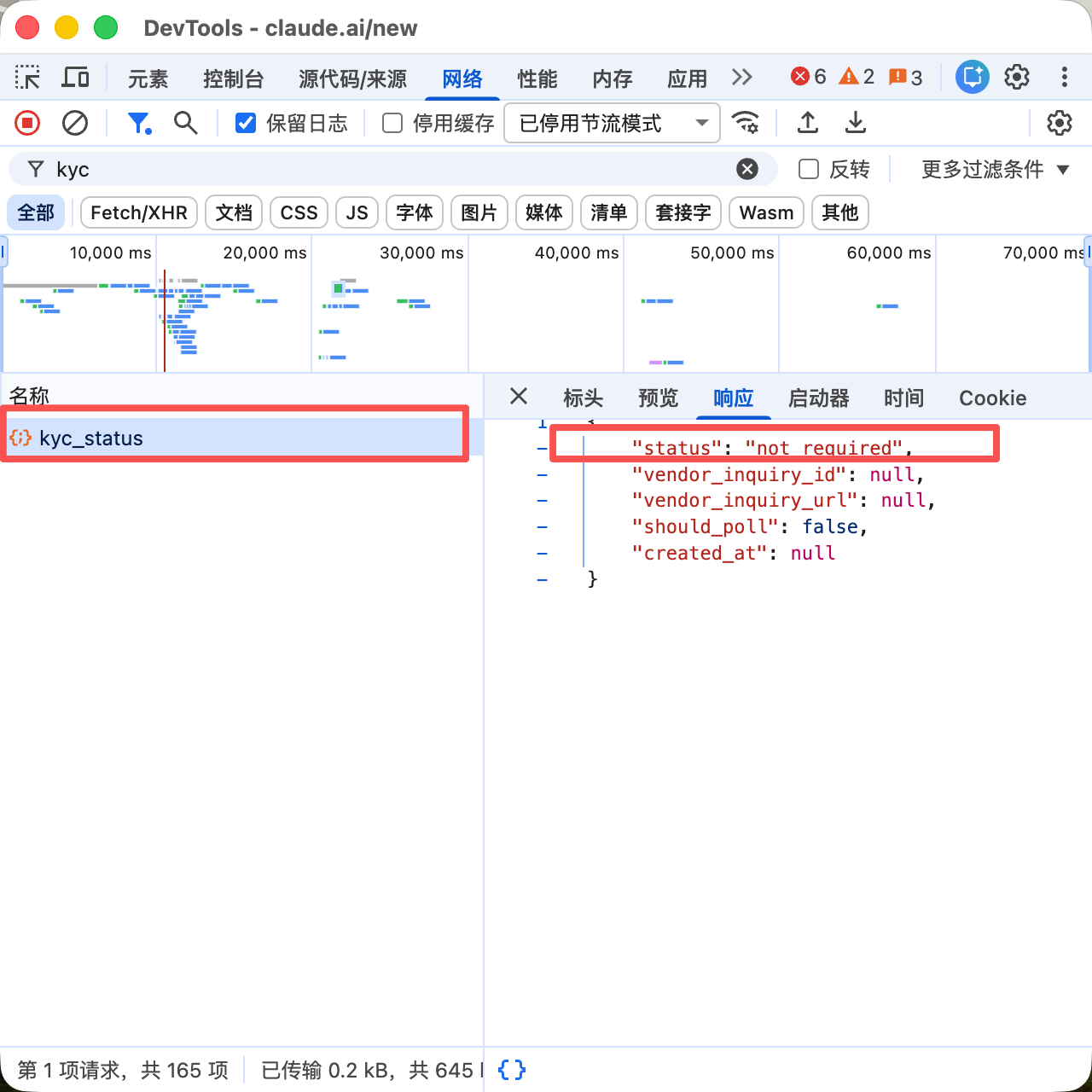1092x1092 pixels.
Task: Filter by 文档 requests
Action: [234, 212]
